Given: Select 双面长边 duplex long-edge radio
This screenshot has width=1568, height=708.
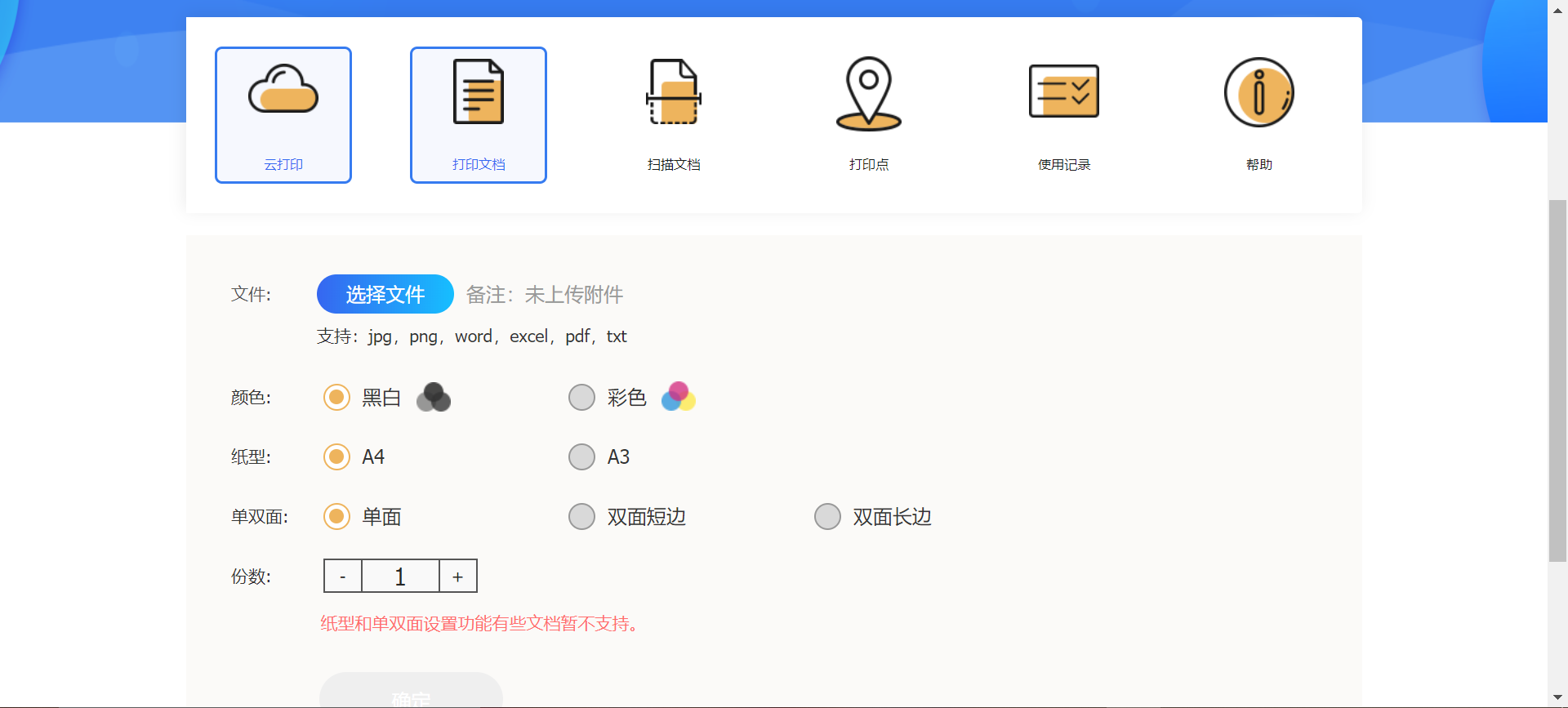Looking at the screenshot, I should pos(827,516).
